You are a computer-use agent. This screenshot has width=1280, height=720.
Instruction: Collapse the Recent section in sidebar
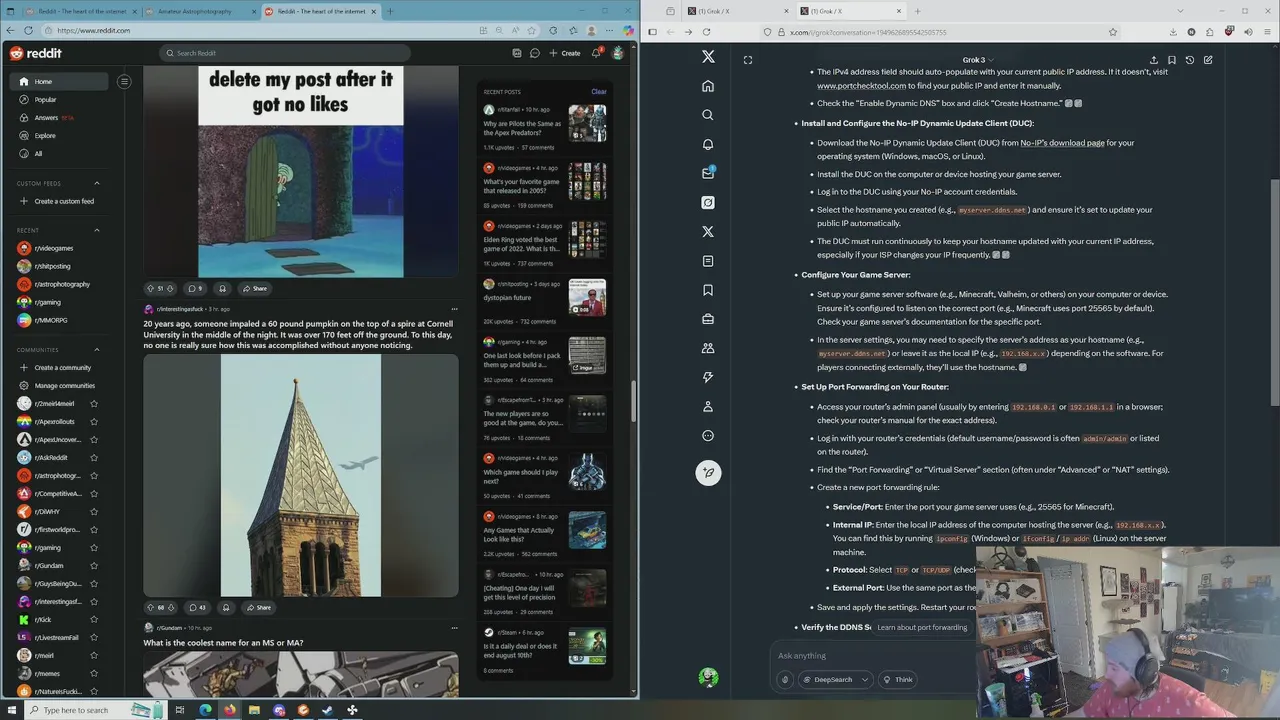(97, 230)
